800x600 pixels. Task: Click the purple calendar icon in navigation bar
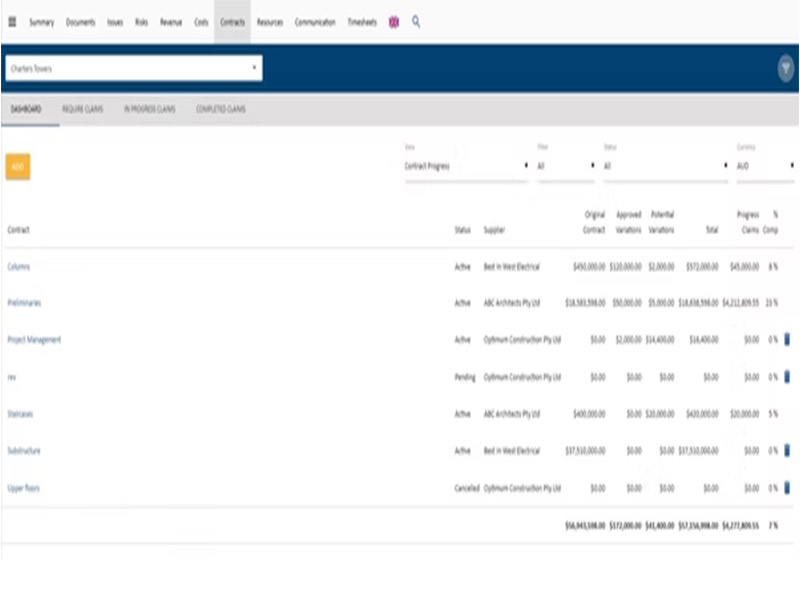click(394, 22)
